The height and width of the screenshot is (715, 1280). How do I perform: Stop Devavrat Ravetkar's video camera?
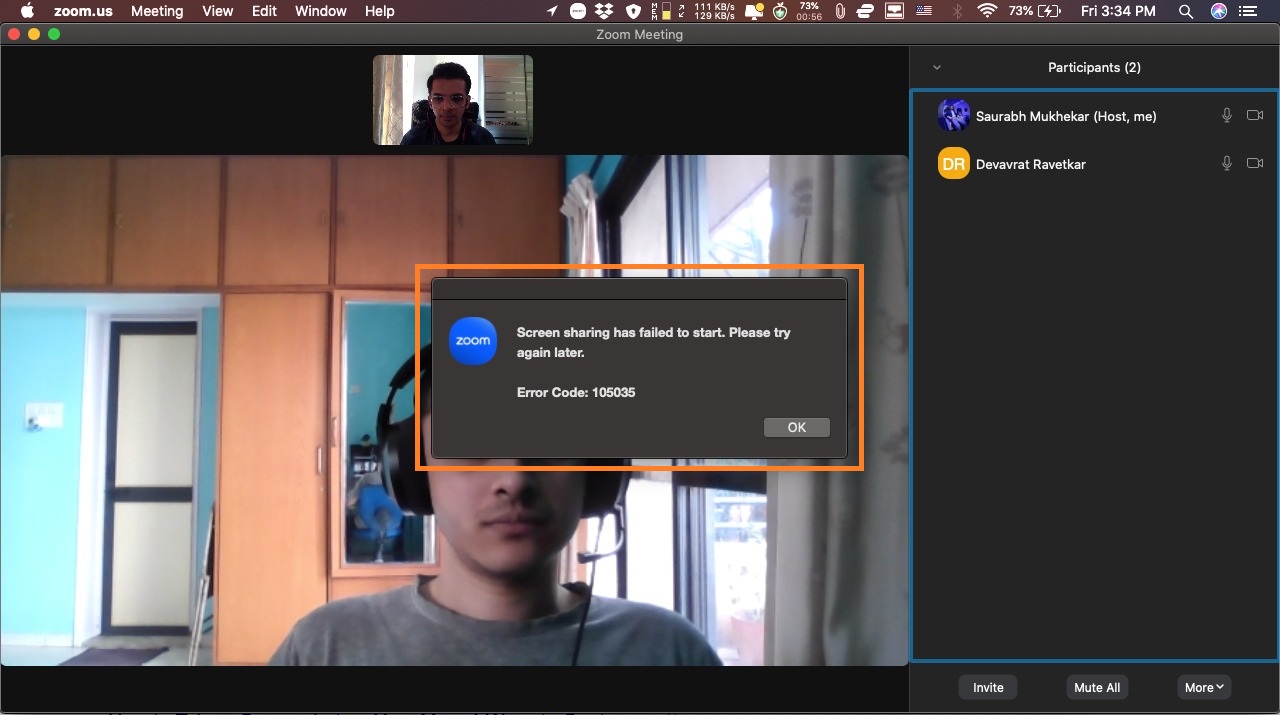[1255, 163]
